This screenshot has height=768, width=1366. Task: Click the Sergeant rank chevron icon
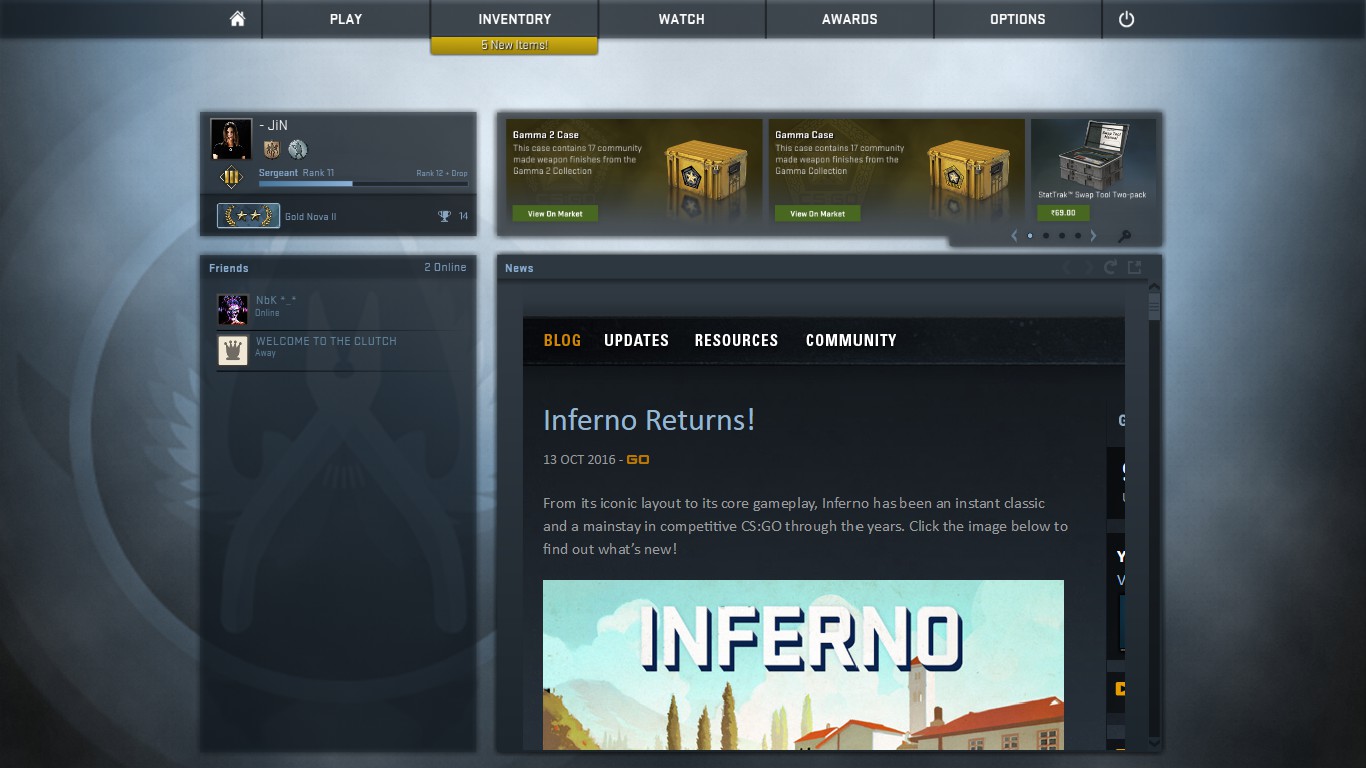point(231,177)
